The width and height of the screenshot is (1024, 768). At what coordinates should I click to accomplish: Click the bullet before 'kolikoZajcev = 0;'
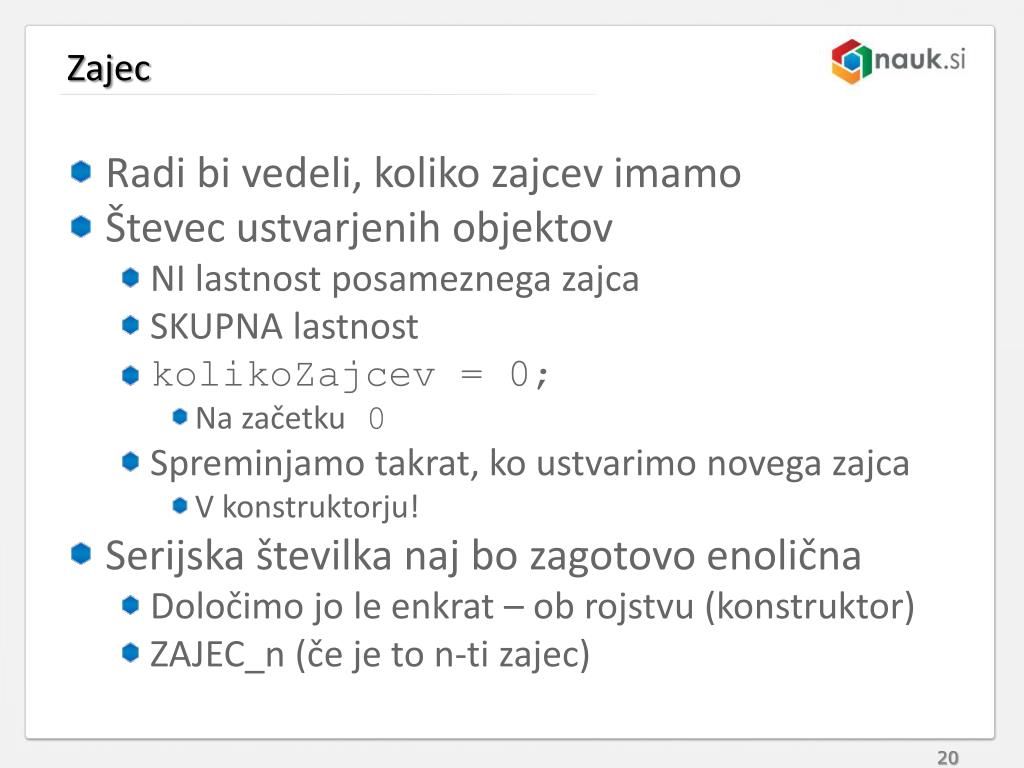click(131, 375)
